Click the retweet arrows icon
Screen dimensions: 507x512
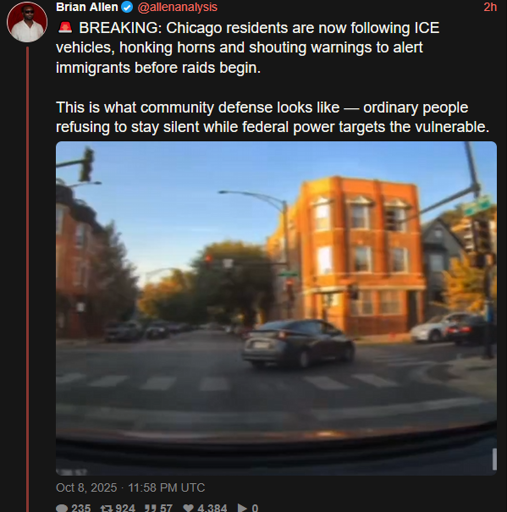tap(106, 508)
